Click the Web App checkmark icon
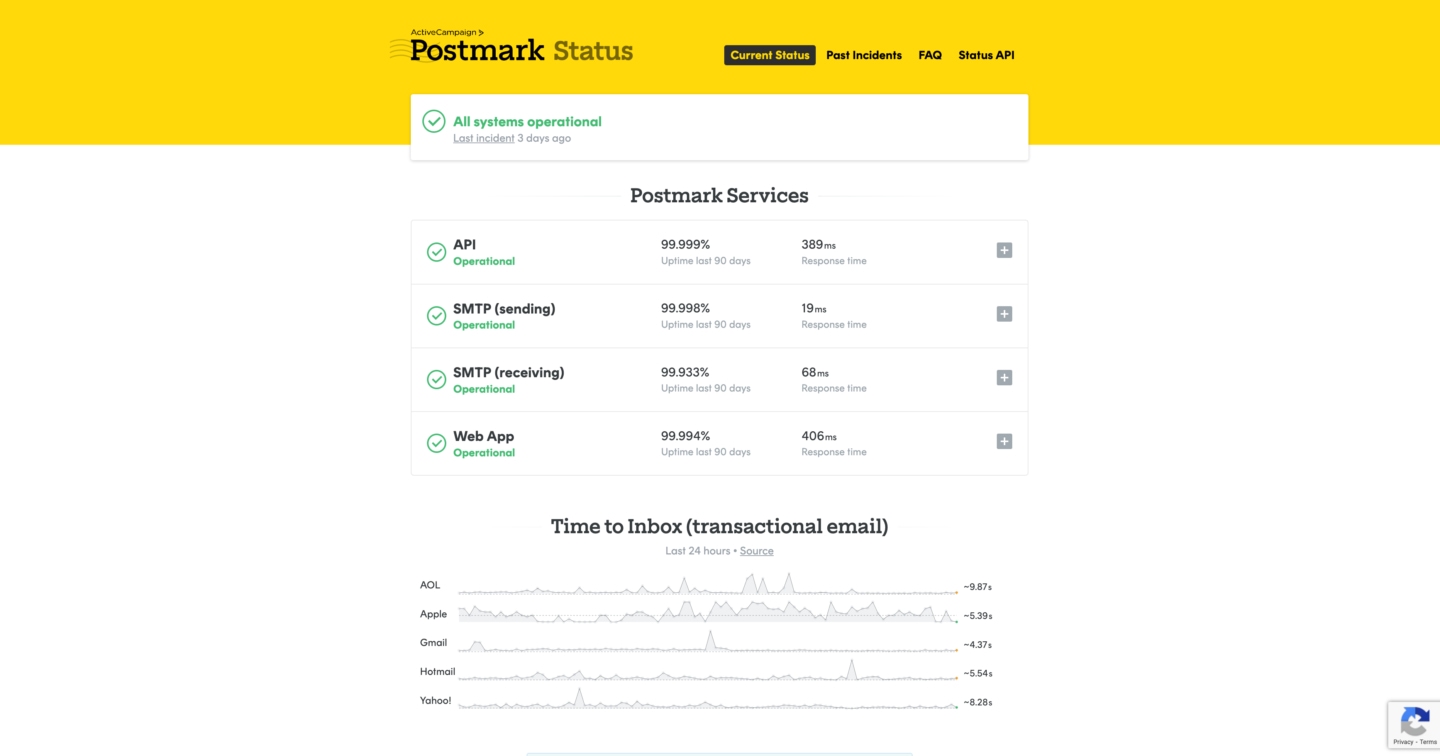Viewport: 1440px width, 756px height. [437, 443]
